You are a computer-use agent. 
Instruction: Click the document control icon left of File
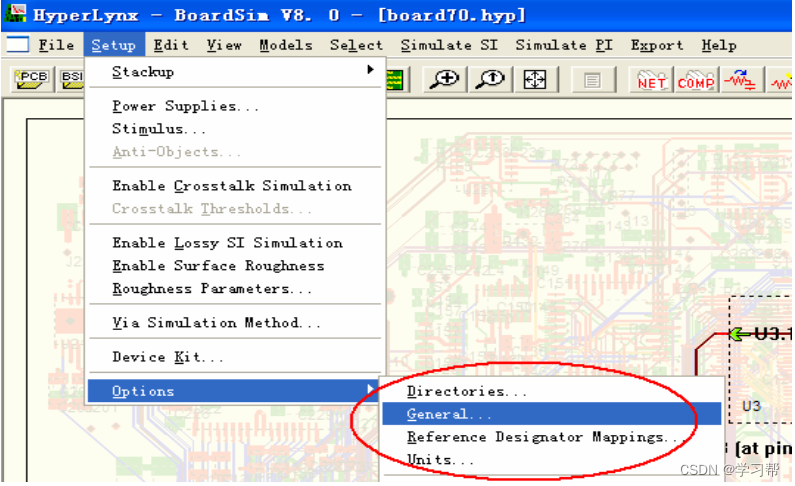click(x=18, y=45)
